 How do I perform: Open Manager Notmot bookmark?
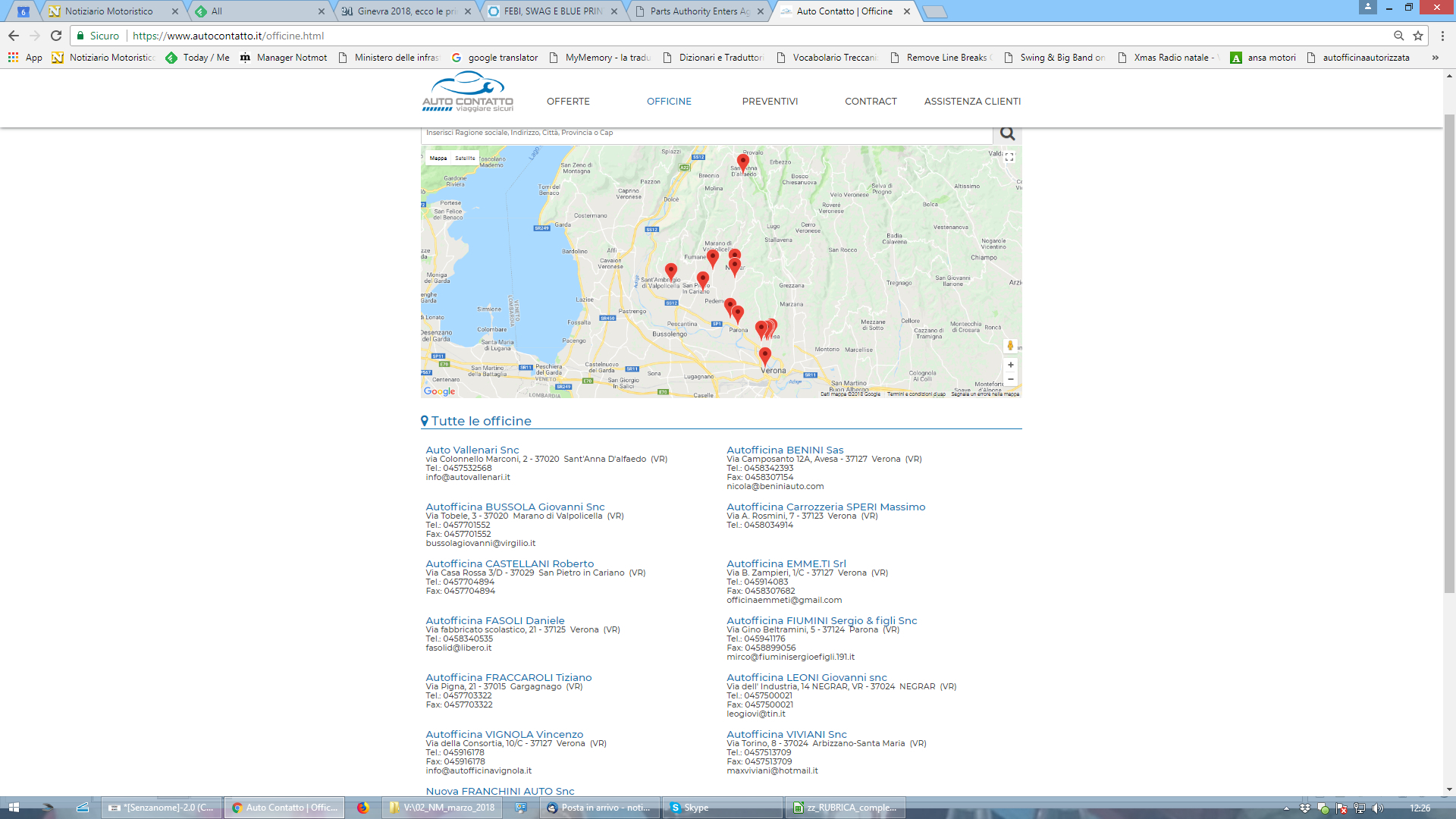pyautogui.click(x=284, y=58)
